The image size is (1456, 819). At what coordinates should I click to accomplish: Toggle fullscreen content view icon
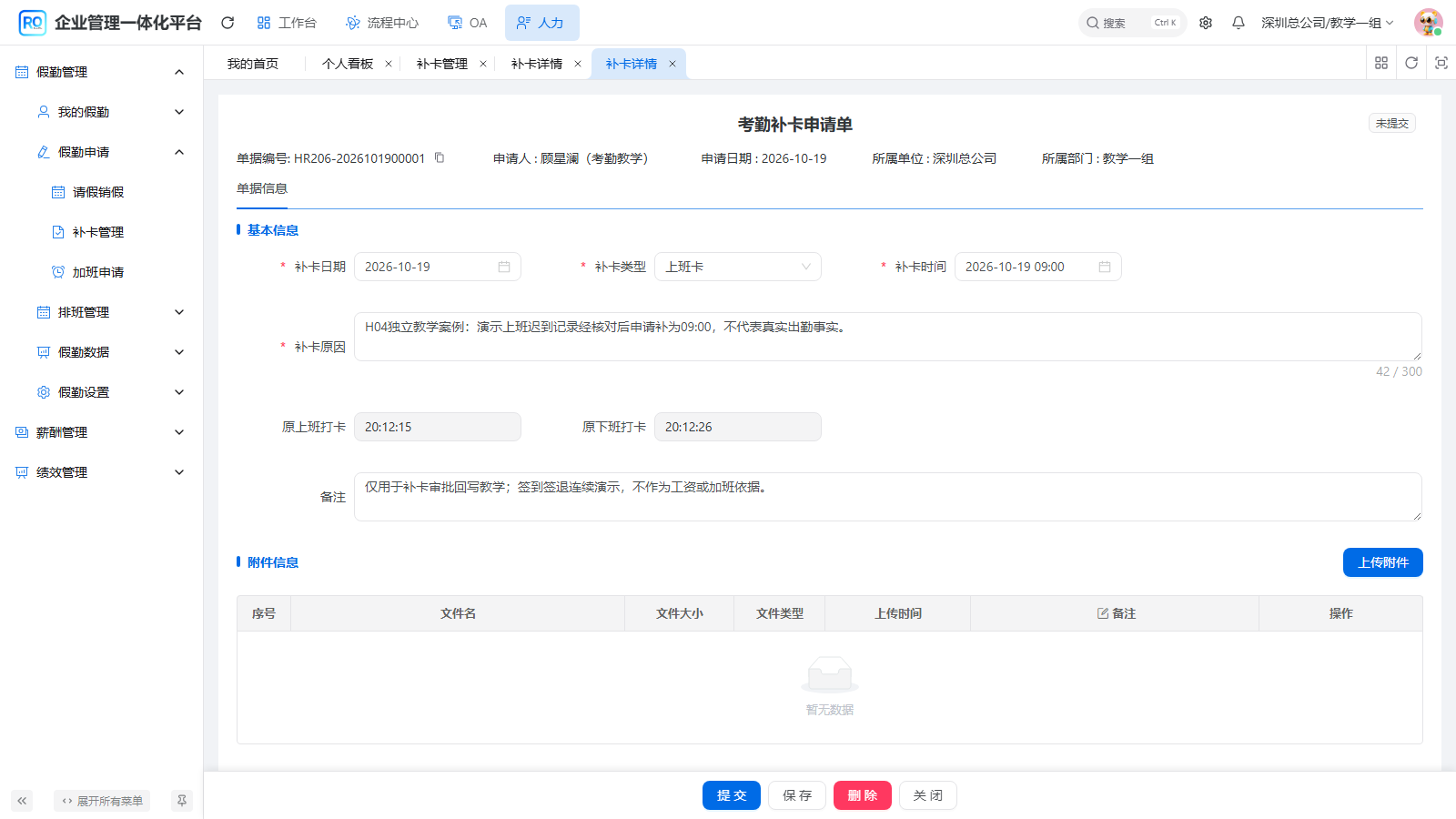pos(1441,63)
